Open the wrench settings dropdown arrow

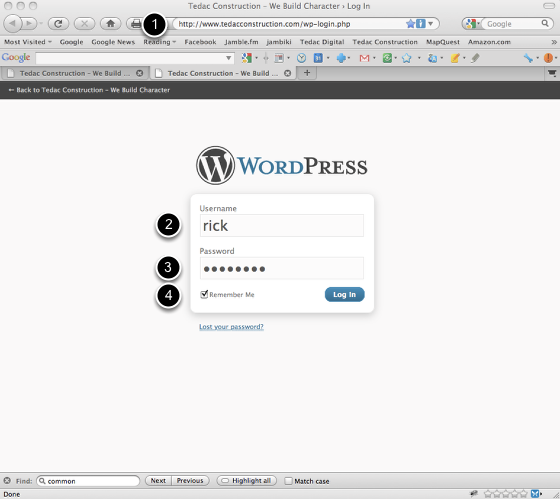point(538,58)
